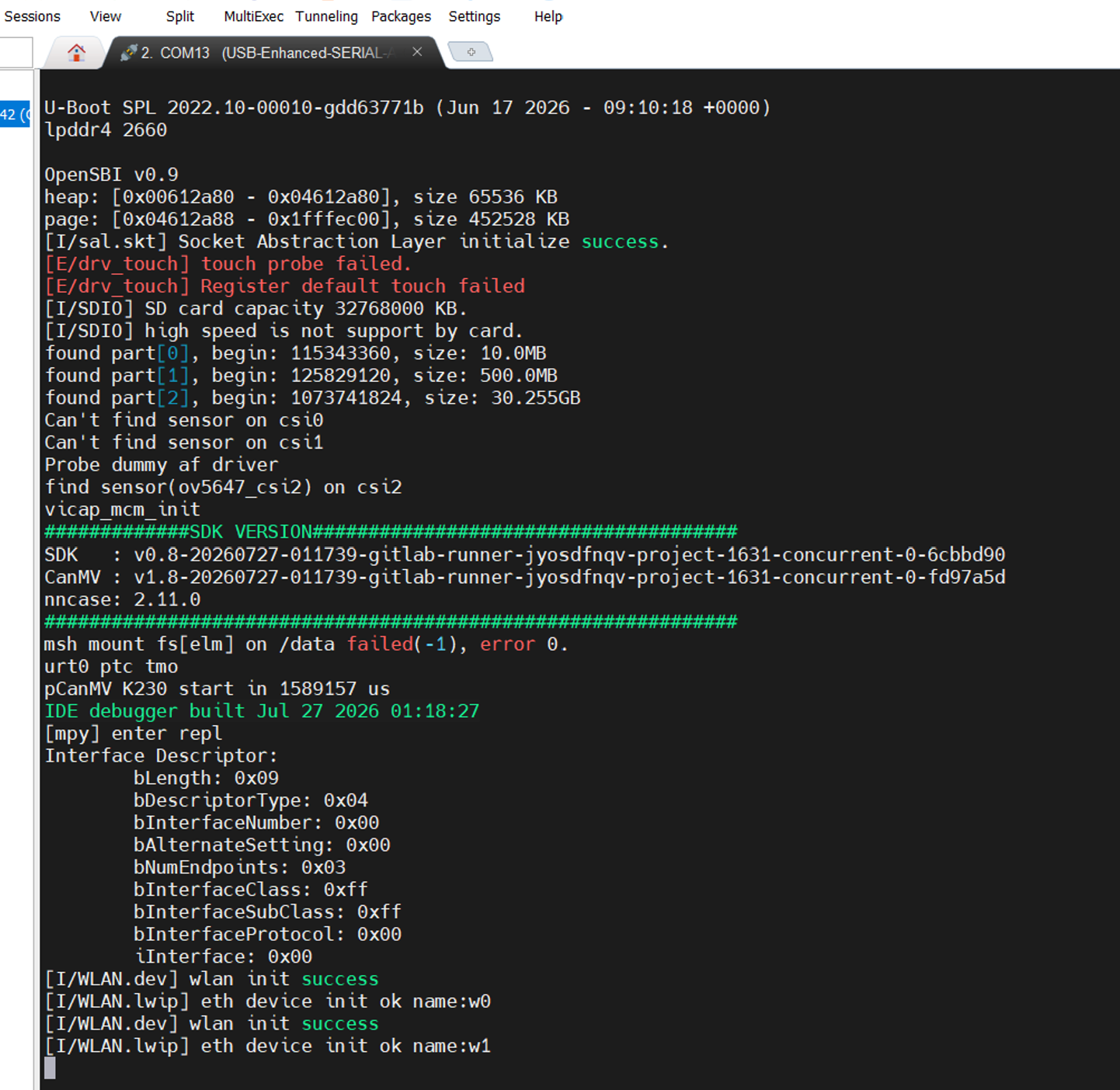Click the terminal cursor block at bottom

pos(50,1069)
